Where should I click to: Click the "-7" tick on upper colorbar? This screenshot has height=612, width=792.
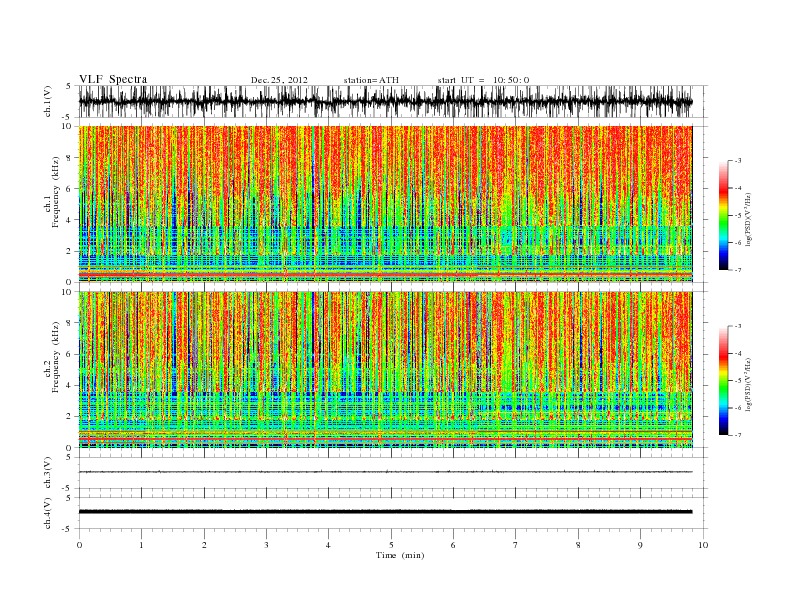(x=737, y=270)
